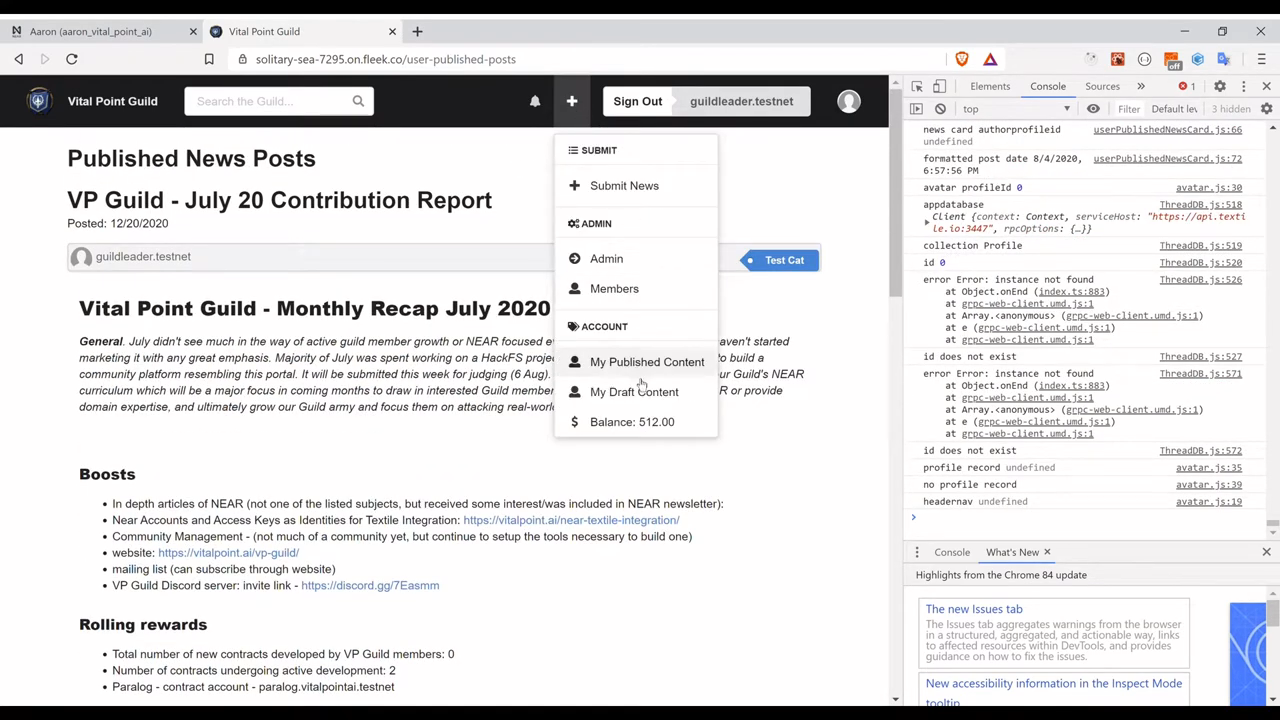Open the top context dropdown in console
Viewport: 1280px width, 720px height.
1017,109
